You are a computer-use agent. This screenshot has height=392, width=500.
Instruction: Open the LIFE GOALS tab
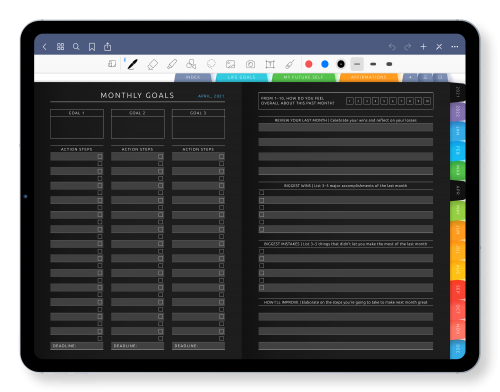241,77
